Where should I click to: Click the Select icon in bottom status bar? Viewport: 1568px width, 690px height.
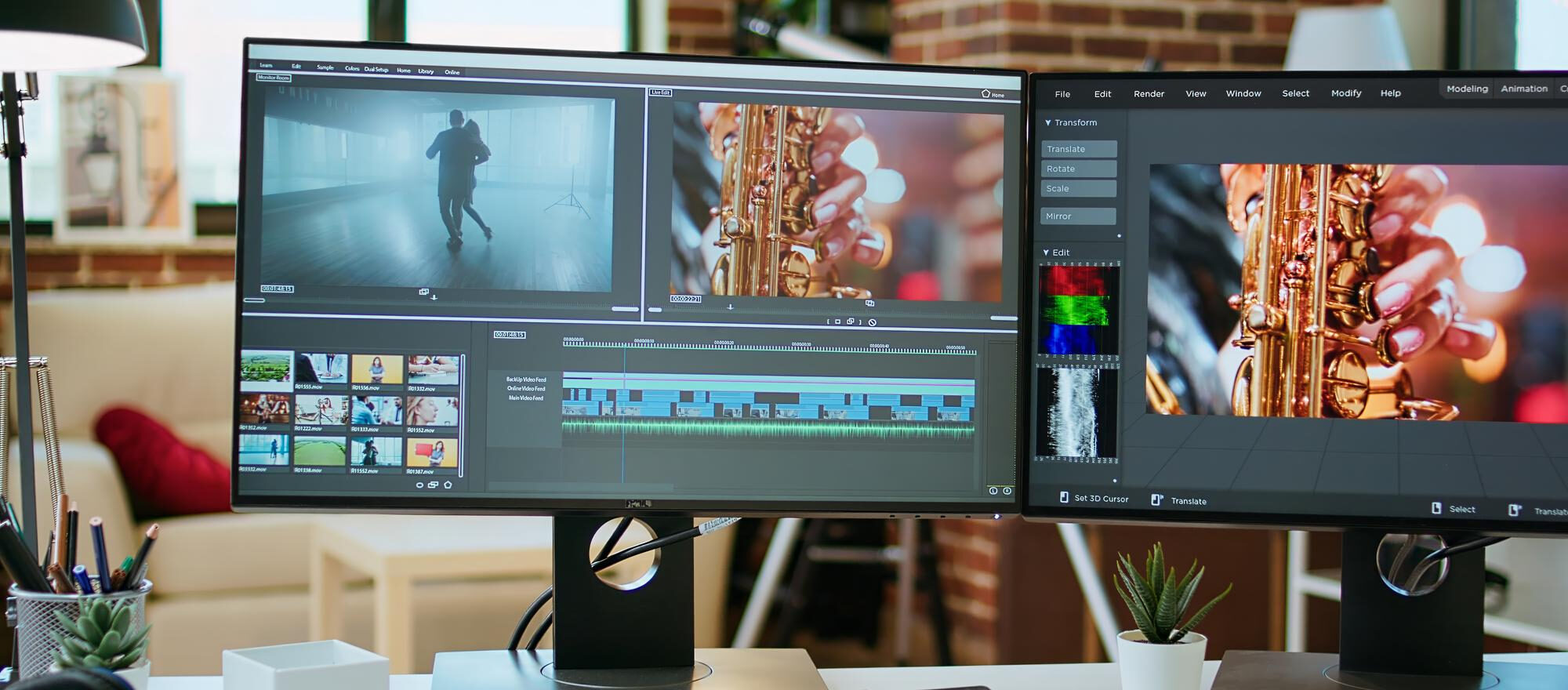tap(1436, 508)
